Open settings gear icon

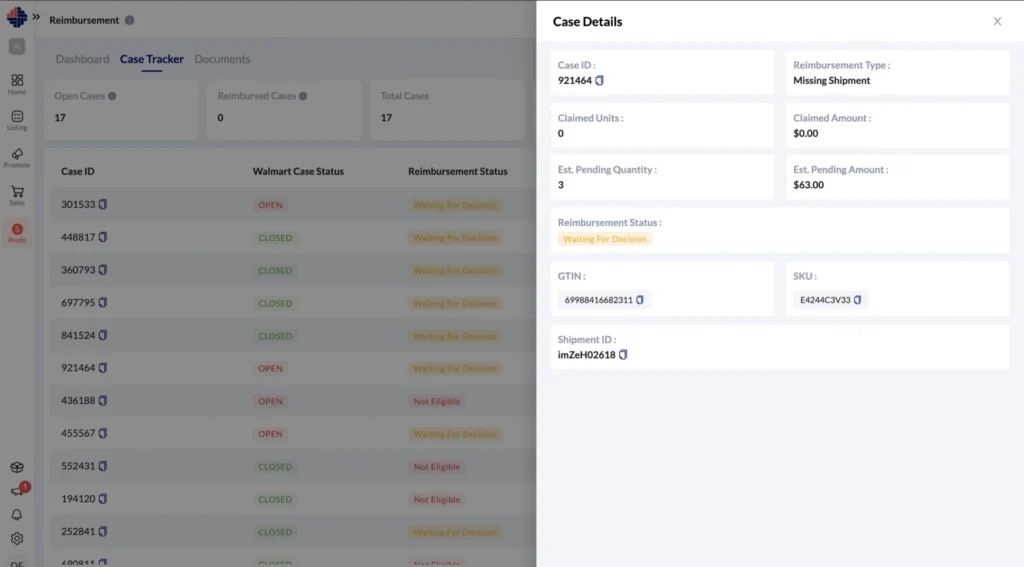[x=17, y=539]
